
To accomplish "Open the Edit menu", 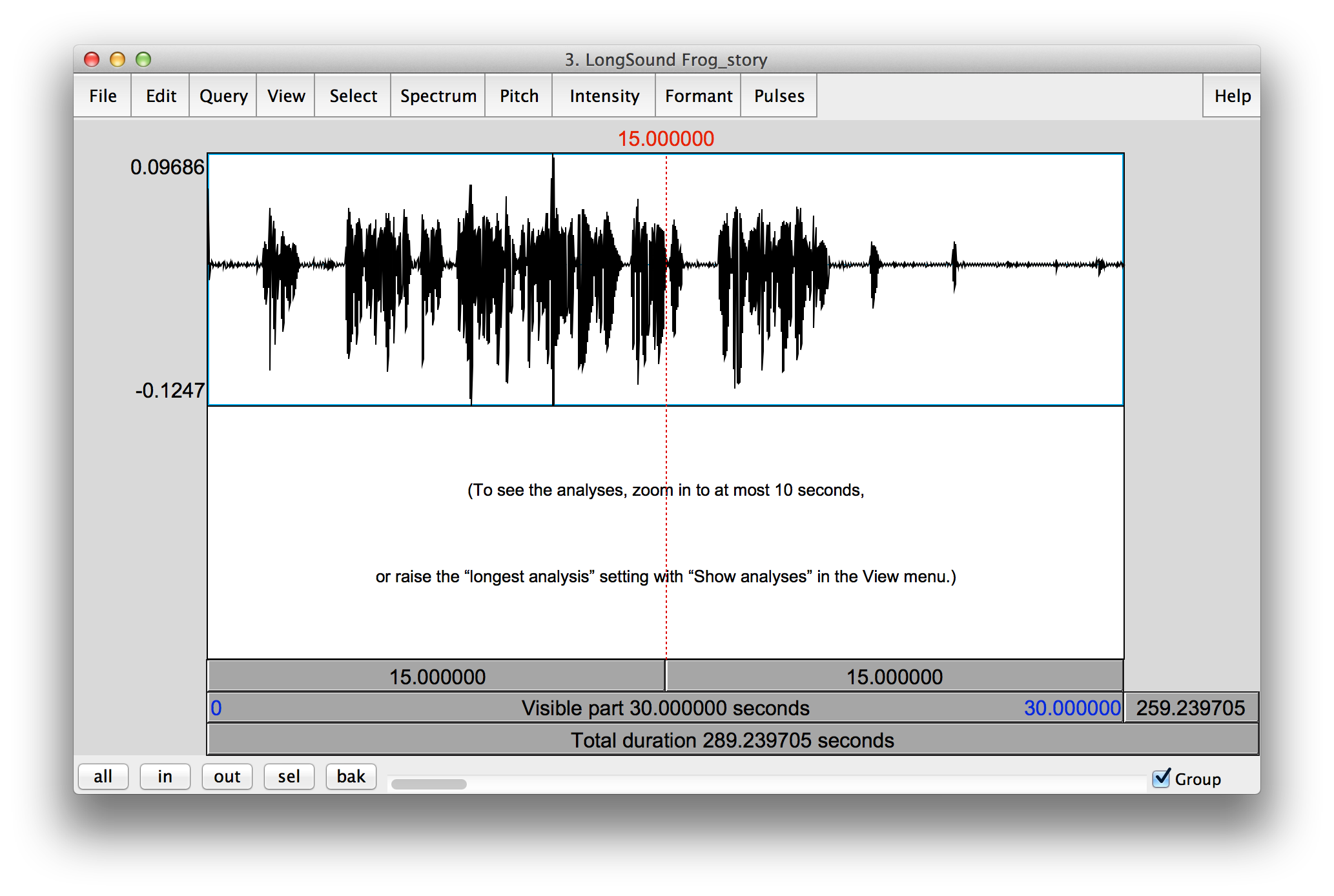I will click(161, 96).
